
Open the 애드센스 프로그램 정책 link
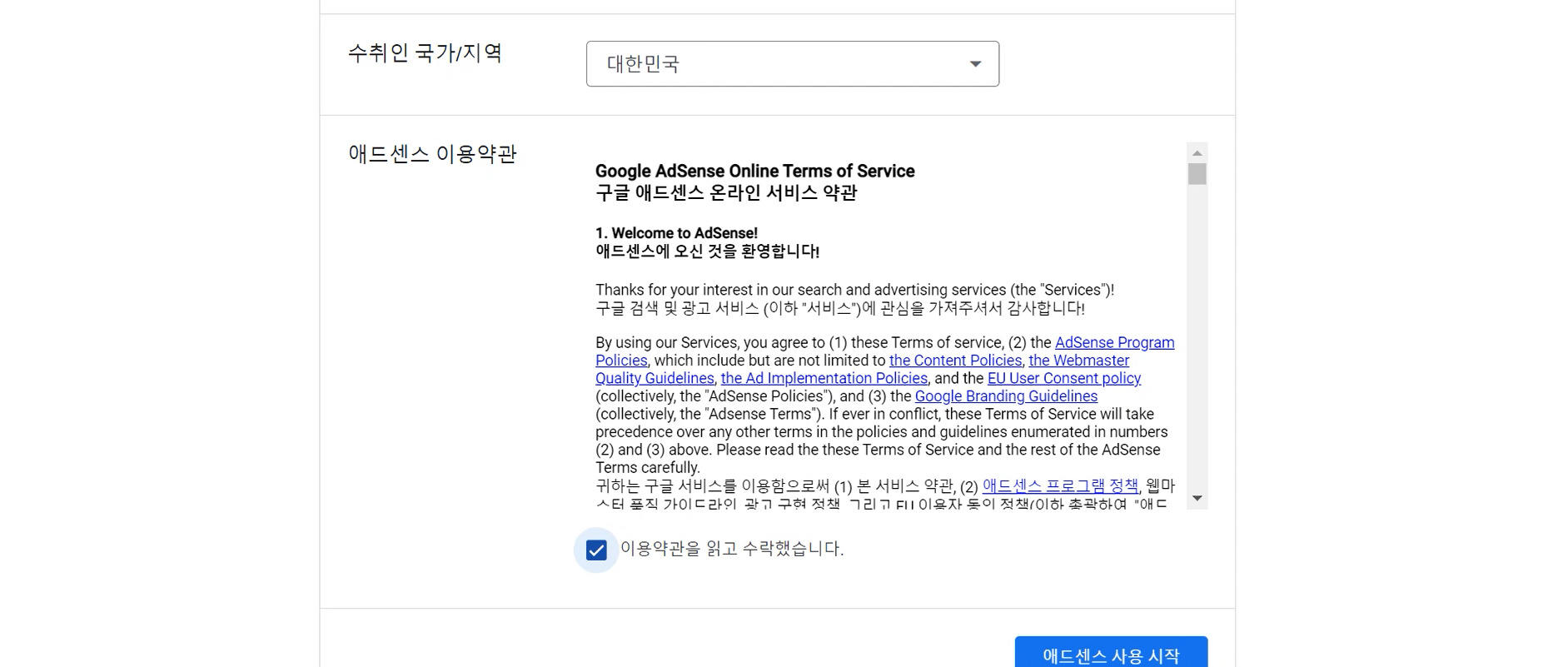tap(1060, 485)
